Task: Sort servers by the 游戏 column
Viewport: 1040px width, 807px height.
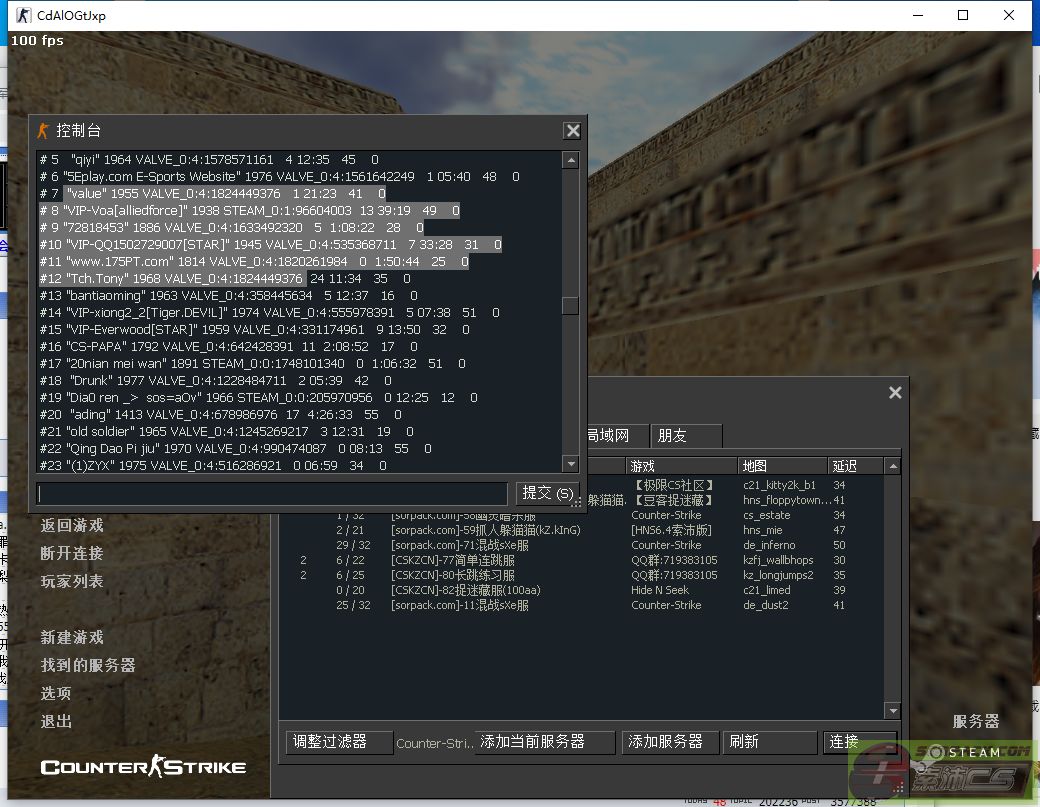Action: pyautogui.click(x=681, y=466)
